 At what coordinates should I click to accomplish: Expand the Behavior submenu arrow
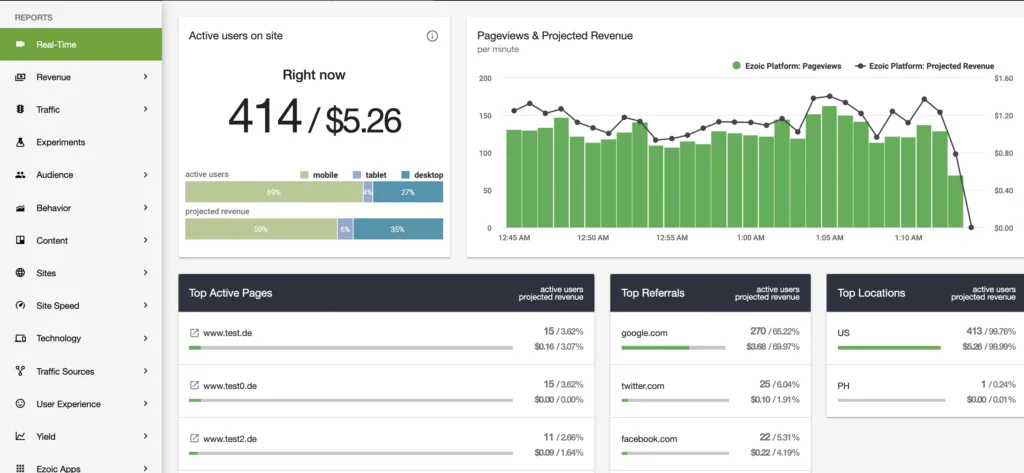(145, 208)
